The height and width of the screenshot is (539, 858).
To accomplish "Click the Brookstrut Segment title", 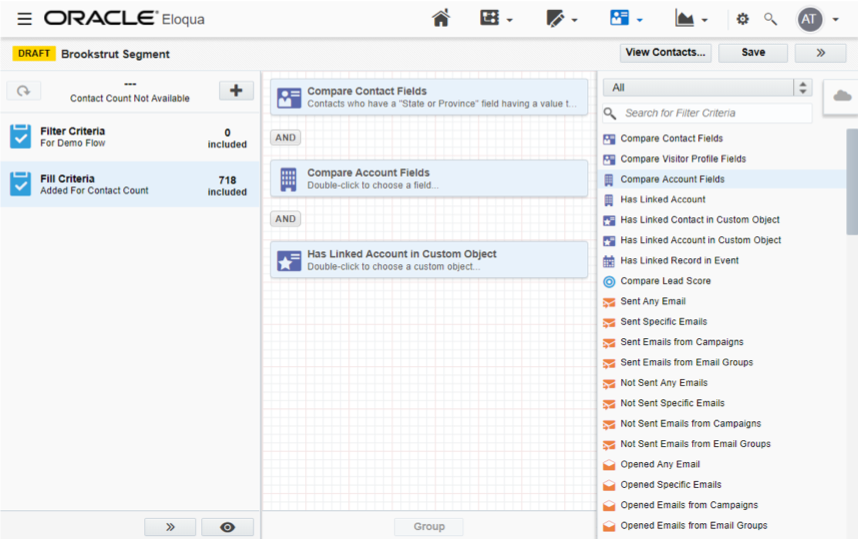I will click(x=115, y=54).
